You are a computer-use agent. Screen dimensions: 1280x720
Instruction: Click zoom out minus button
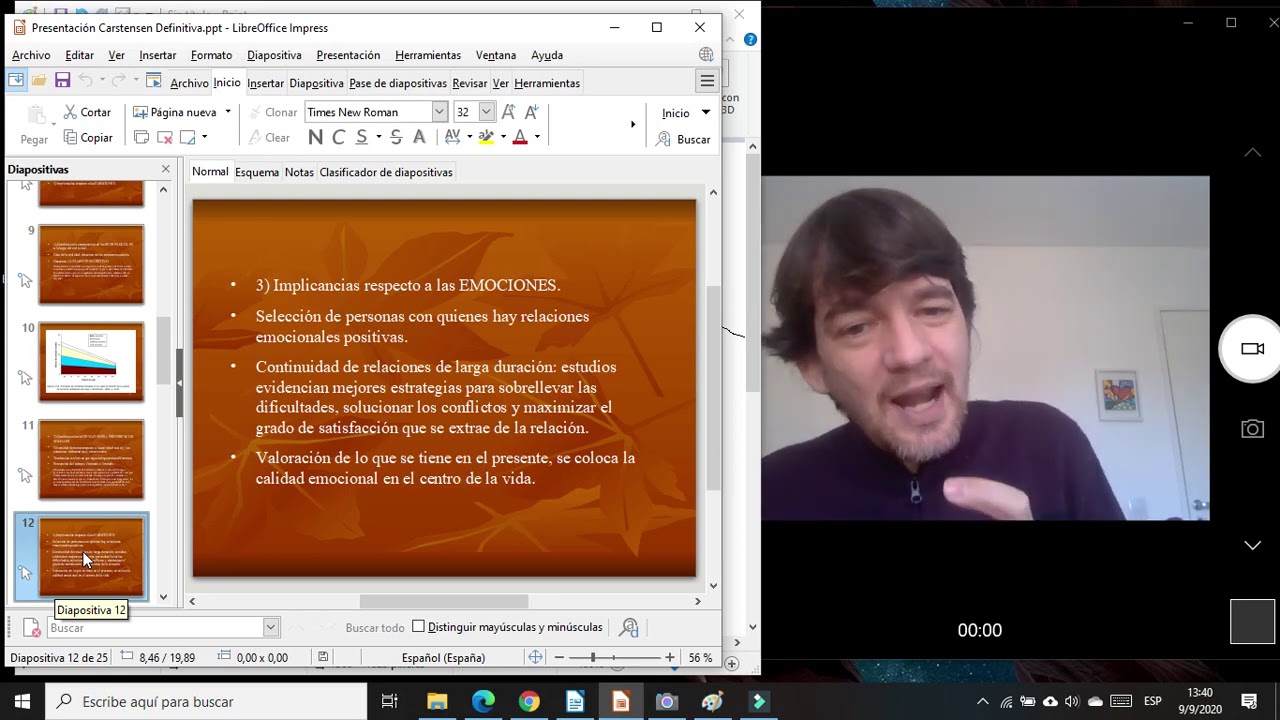pos(560,657)
